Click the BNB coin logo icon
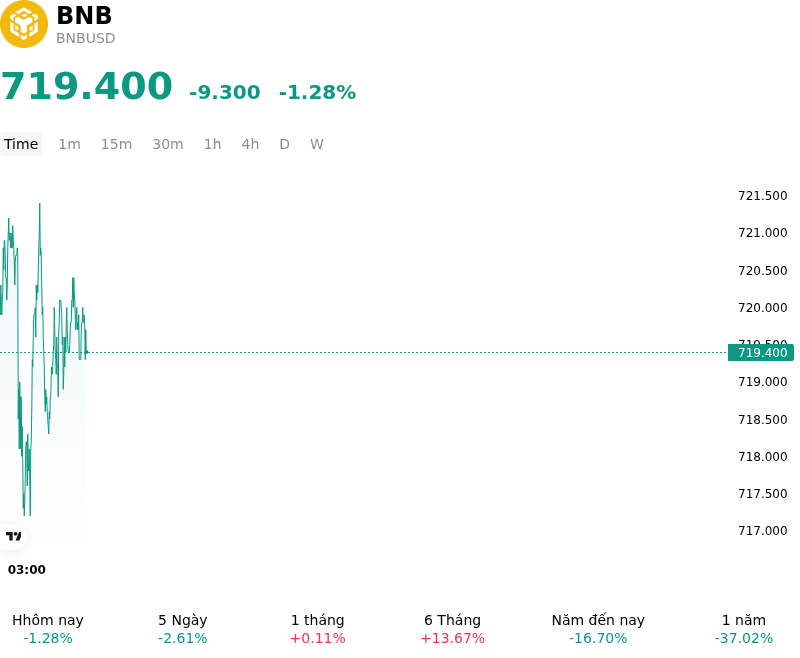 coord(24,24)
